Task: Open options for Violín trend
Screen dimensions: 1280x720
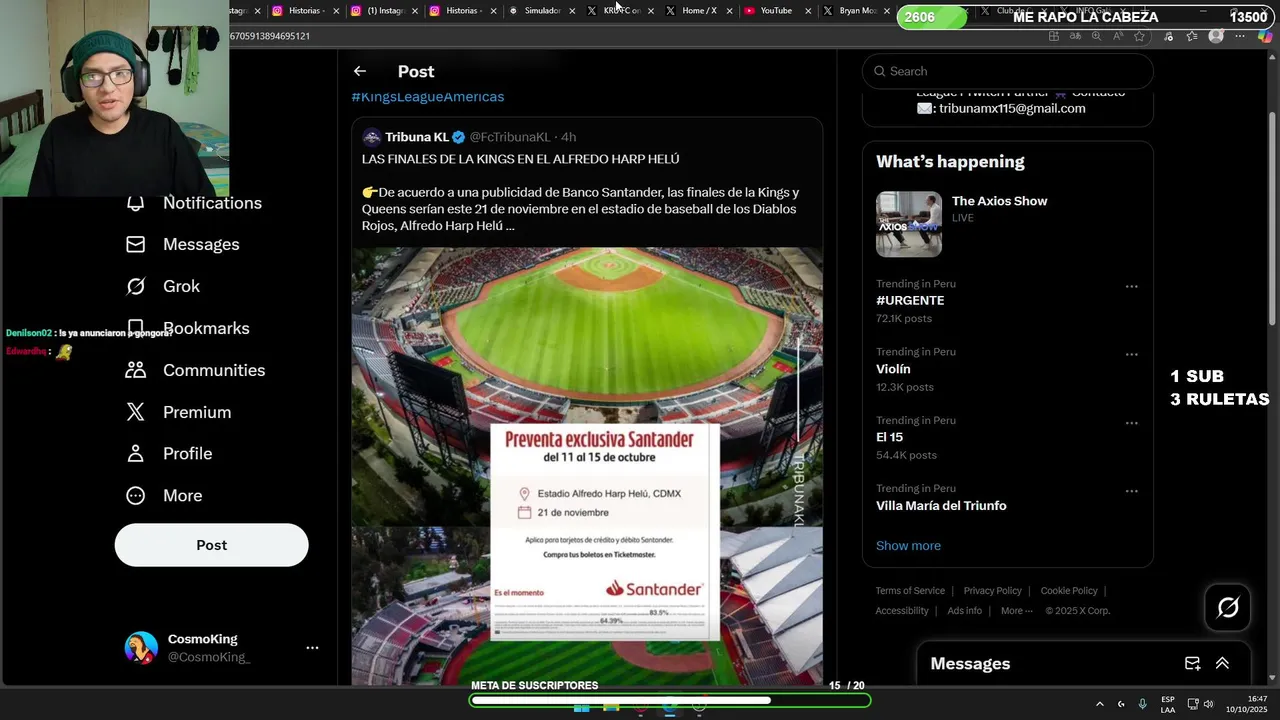Action: point(1132,354)
